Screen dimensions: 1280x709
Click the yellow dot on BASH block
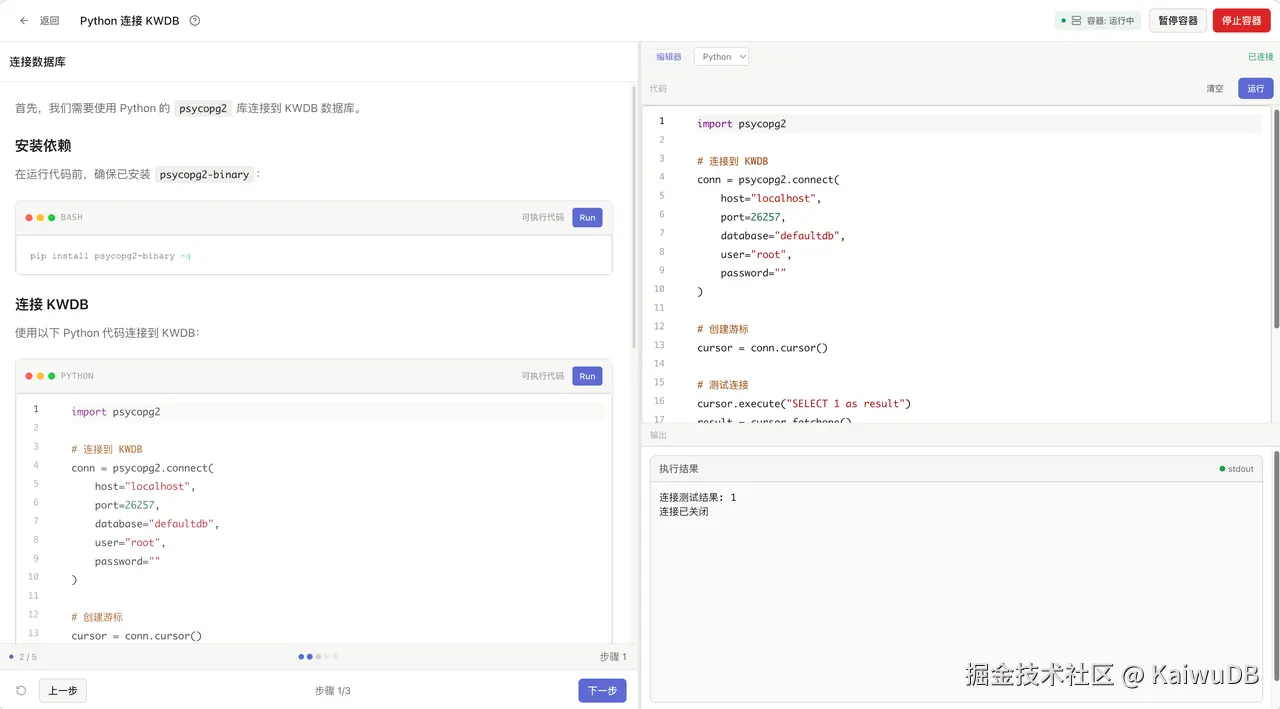pos(41,218)
